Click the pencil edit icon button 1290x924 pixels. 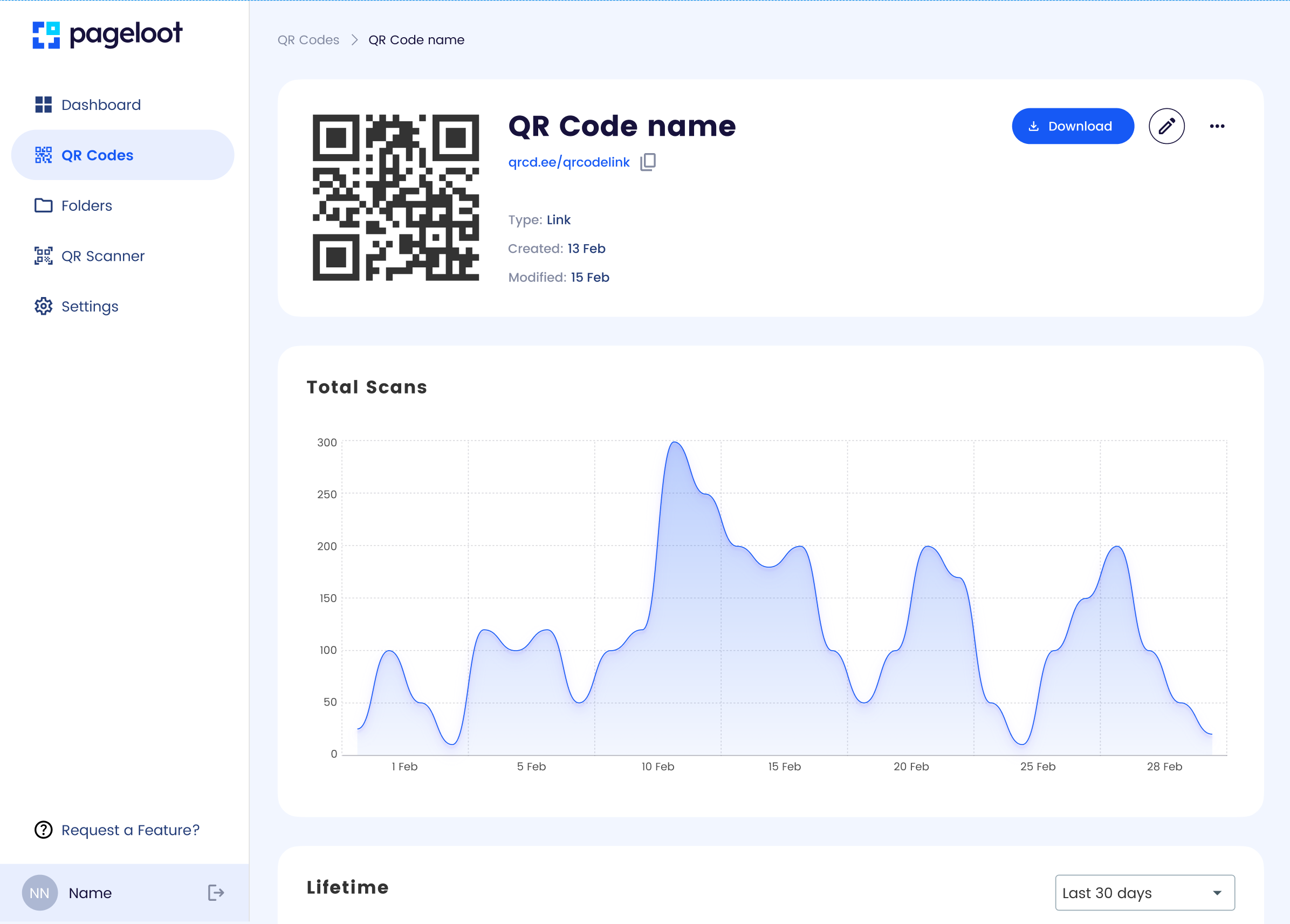click(1166, 126)
